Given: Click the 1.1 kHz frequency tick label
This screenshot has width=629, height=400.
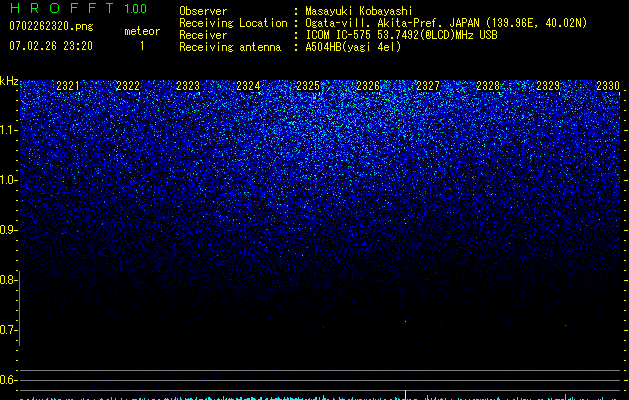Looking at the screenshot, I should point(8,130).
